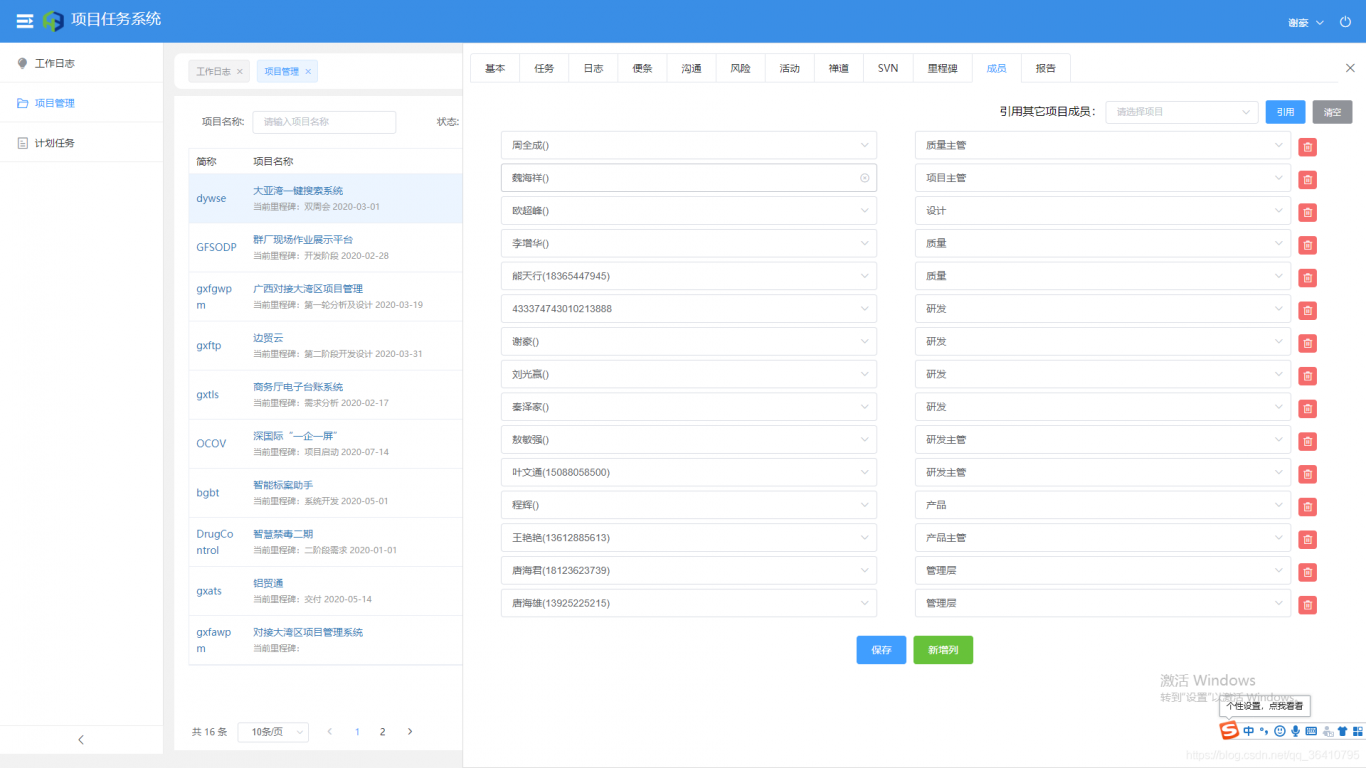Delete the 叶文通(15088058500) member row

pos(1307,474)
